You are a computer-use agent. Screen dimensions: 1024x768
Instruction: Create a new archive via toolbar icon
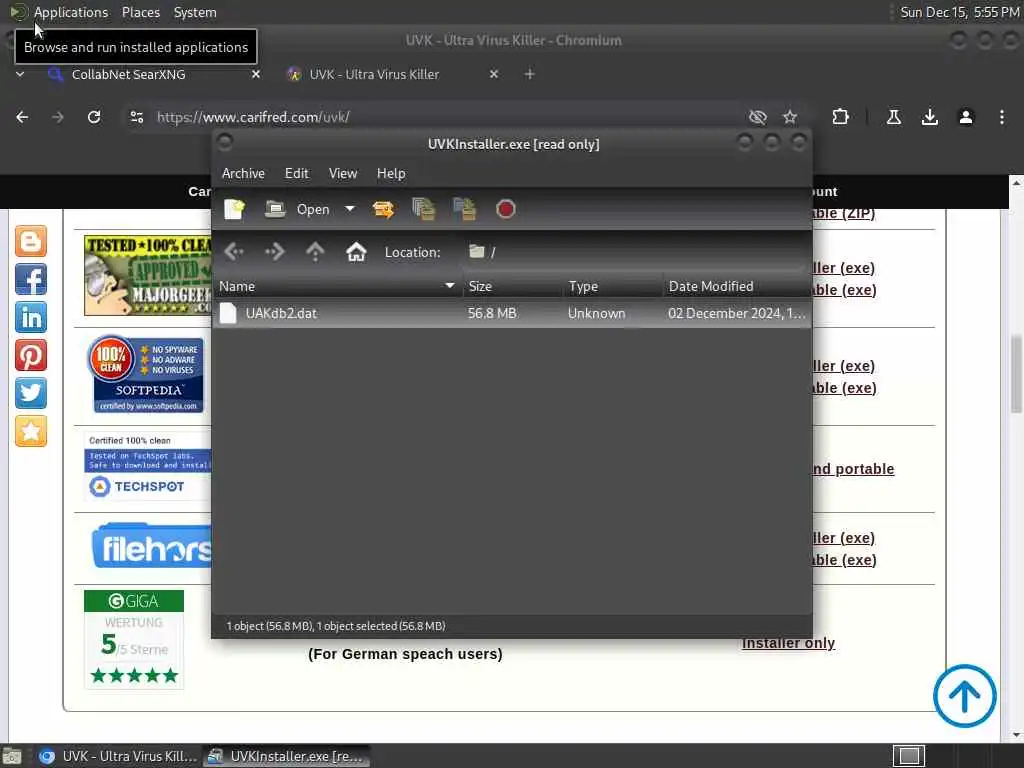(x=234, y=209)
